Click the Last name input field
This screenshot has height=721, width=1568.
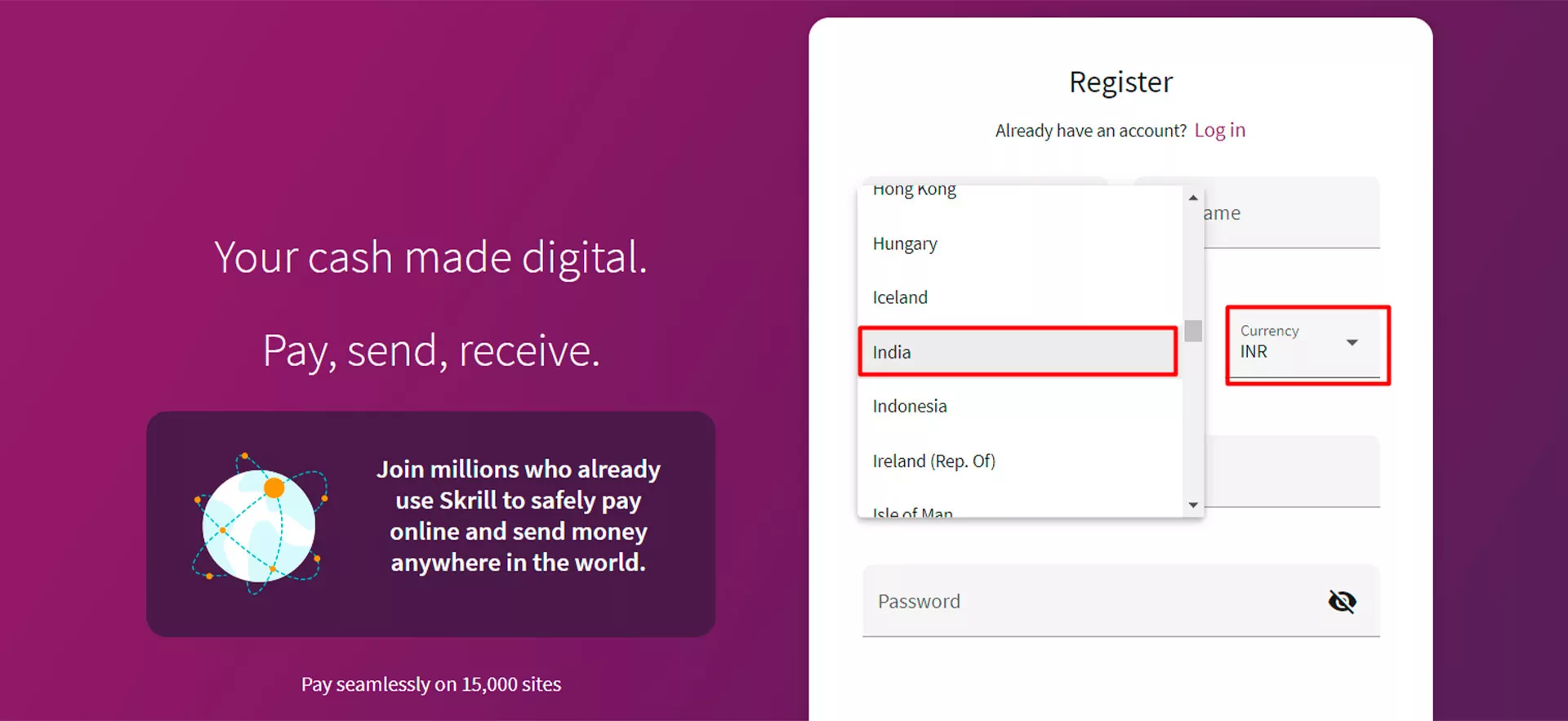click(1290, 214)
